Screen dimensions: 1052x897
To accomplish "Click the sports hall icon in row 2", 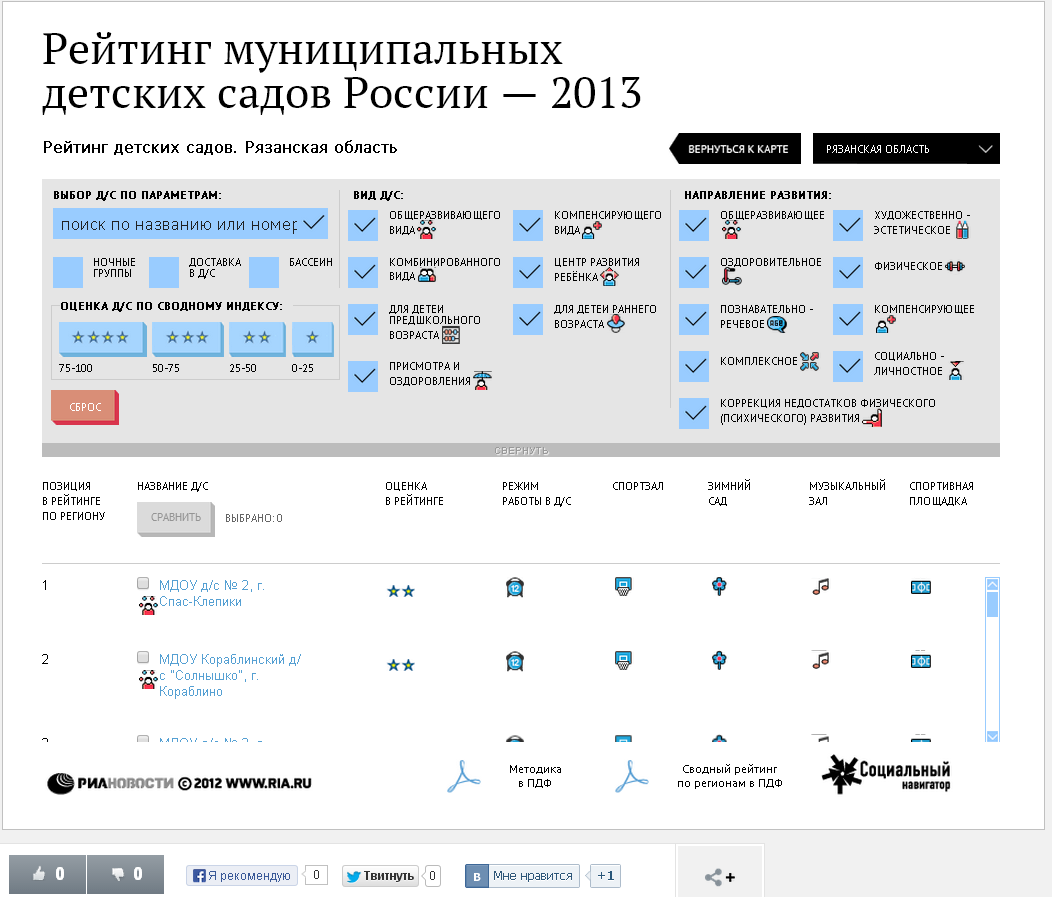I will [x=623, y=660].
